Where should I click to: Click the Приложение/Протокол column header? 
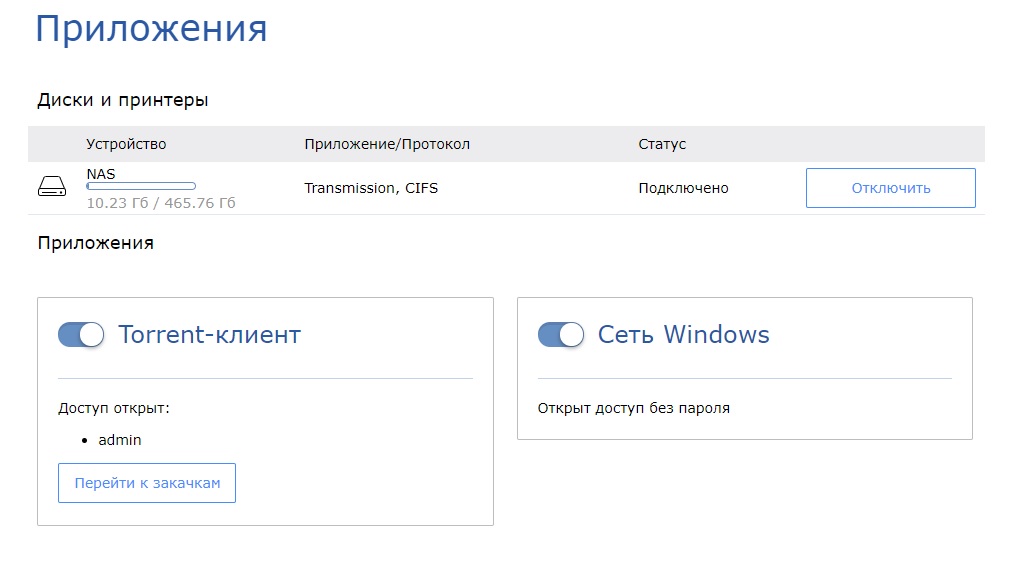(x=387, y=144)
